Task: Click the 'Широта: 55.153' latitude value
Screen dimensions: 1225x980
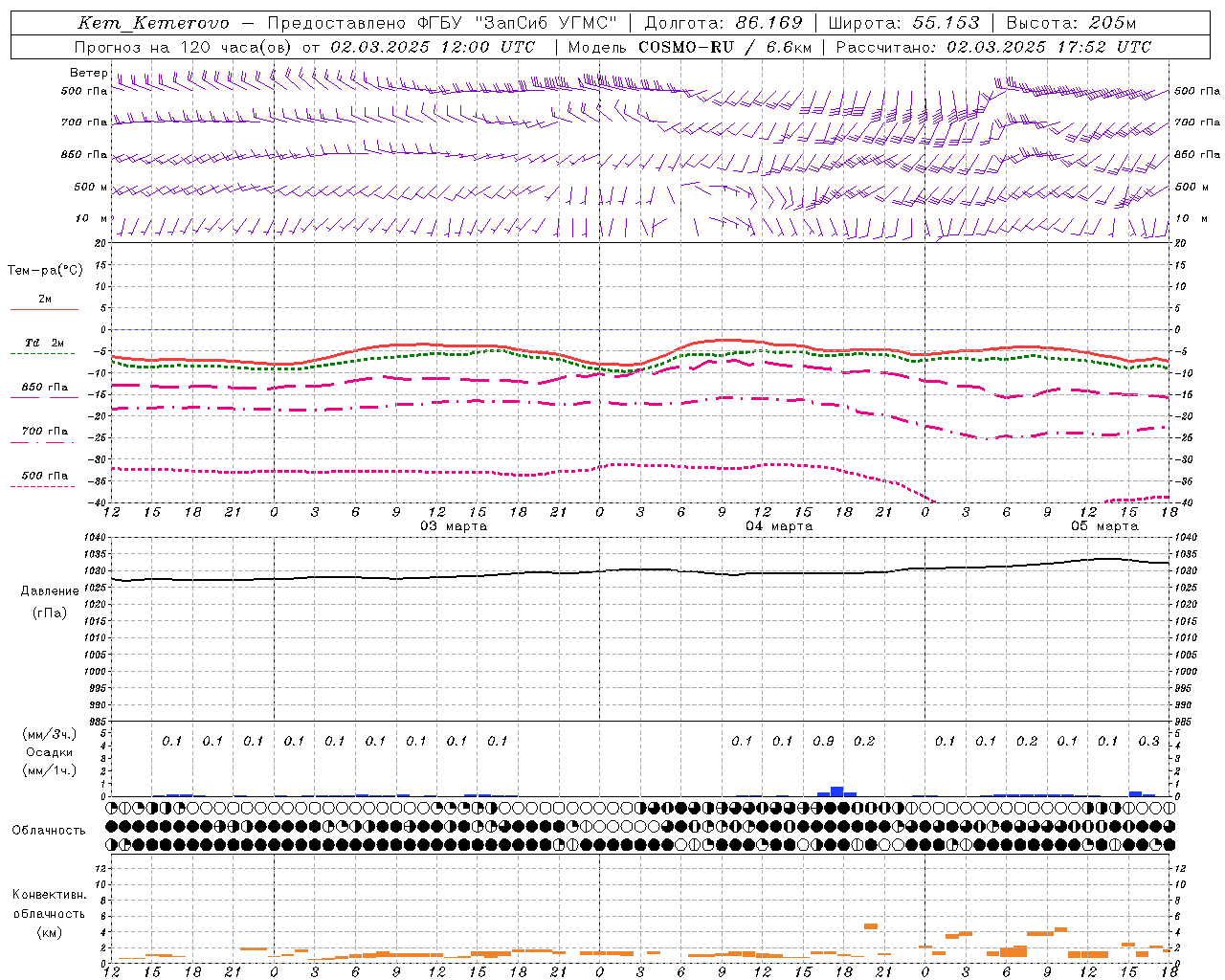Action: click(x=904, y=23)
